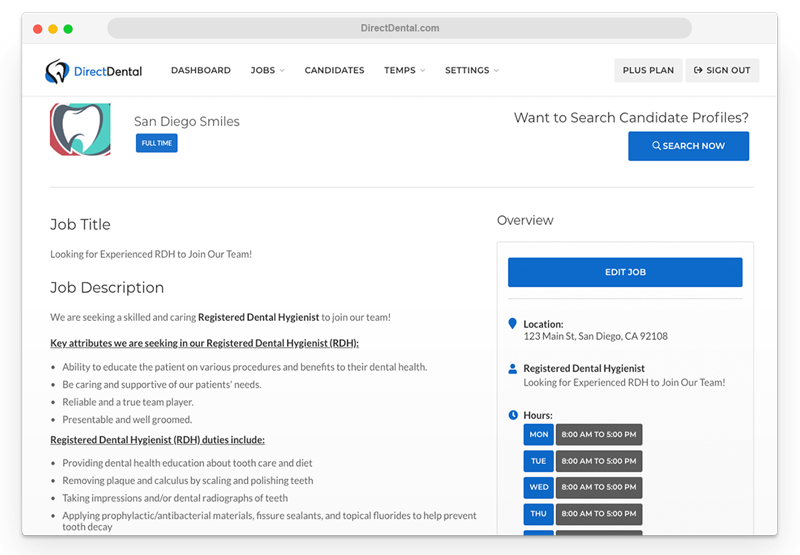
Task: Sign out of the account
Action: (722, 70)
